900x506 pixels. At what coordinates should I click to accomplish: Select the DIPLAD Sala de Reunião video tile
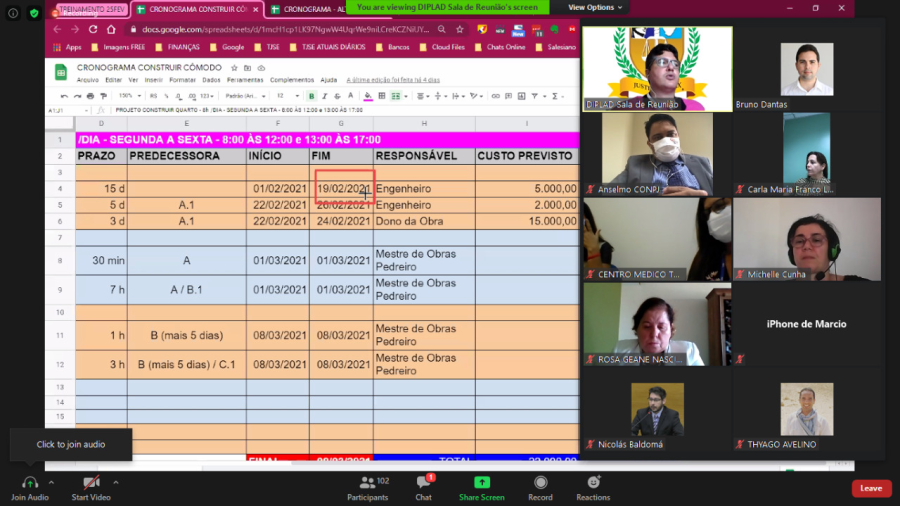pos(657,68)
